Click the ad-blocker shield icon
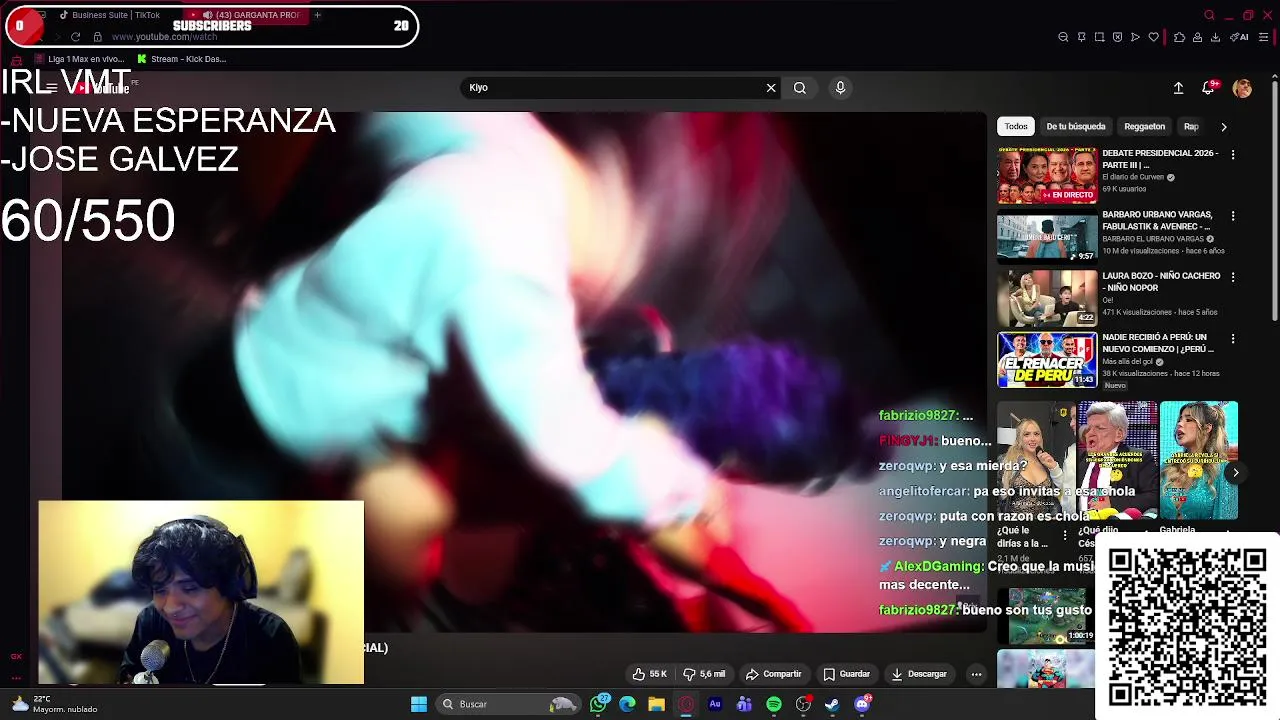This screenshot has width=1280, height=720. [1117, 37]
